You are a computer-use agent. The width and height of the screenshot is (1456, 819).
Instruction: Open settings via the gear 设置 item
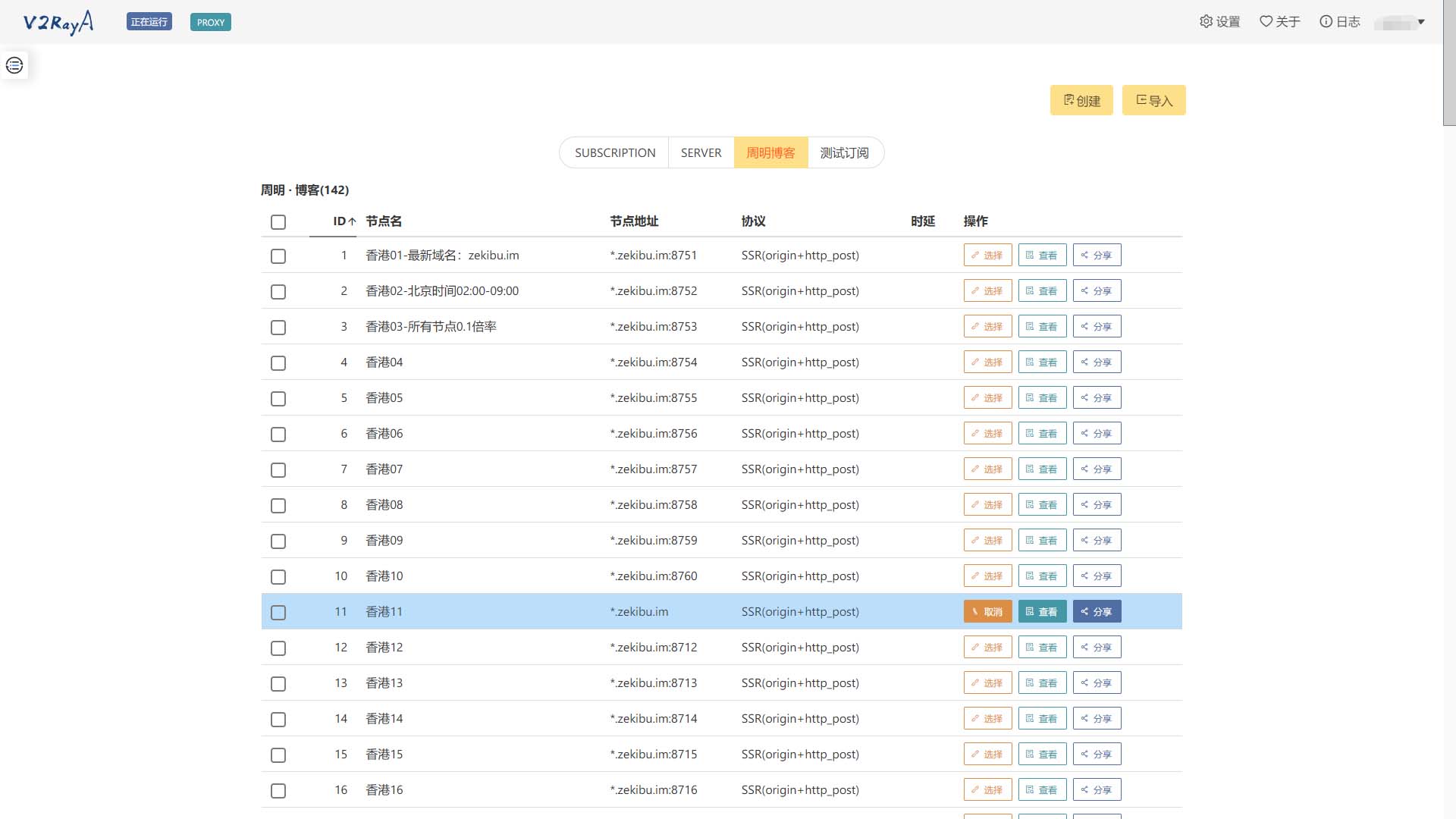[x=1219, y=22]
